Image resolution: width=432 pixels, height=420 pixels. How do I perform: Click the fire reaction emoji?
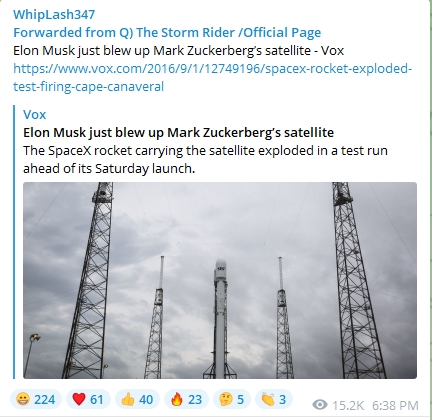coord(177,399)
